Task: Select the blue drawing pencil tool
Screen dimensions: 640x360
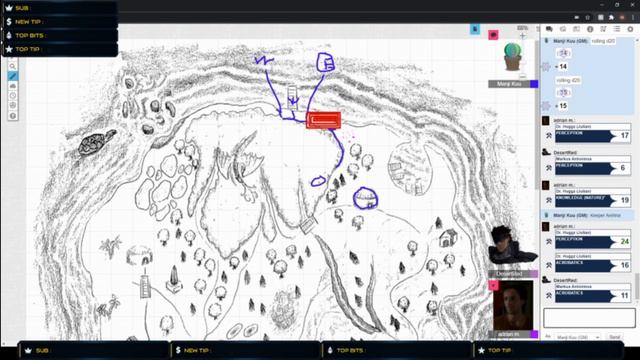Action: (x=13, y=76)
